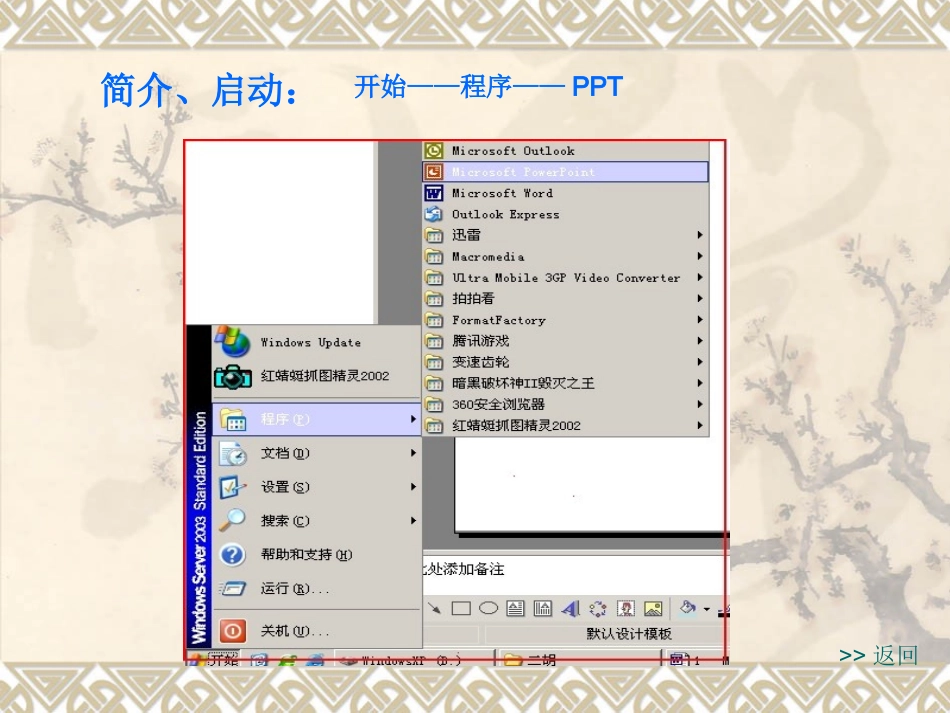Image resolution: width=950 pixels, height=713 pixels.
Task: Click the camera icon for 红蜻蜓抓图精灵2002
Action: 233,376
